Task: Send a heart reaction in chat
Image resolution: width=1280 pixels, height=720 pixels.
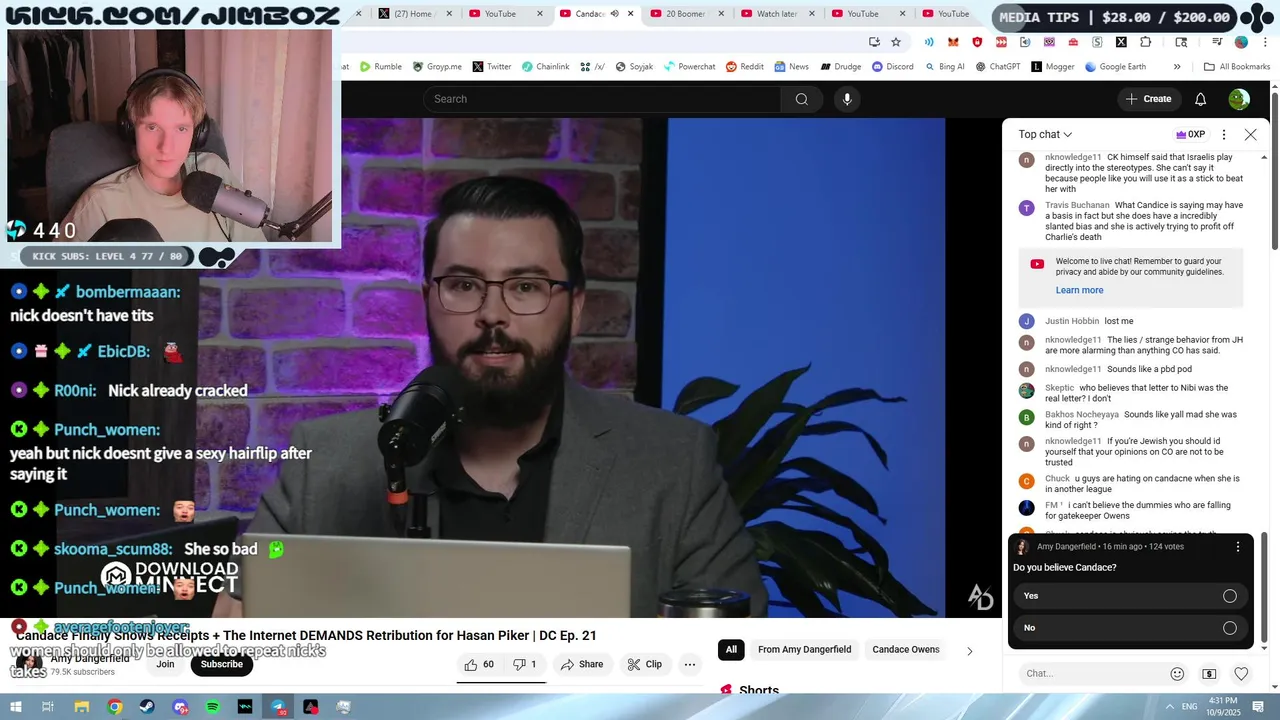Action: click(1241, 674)
